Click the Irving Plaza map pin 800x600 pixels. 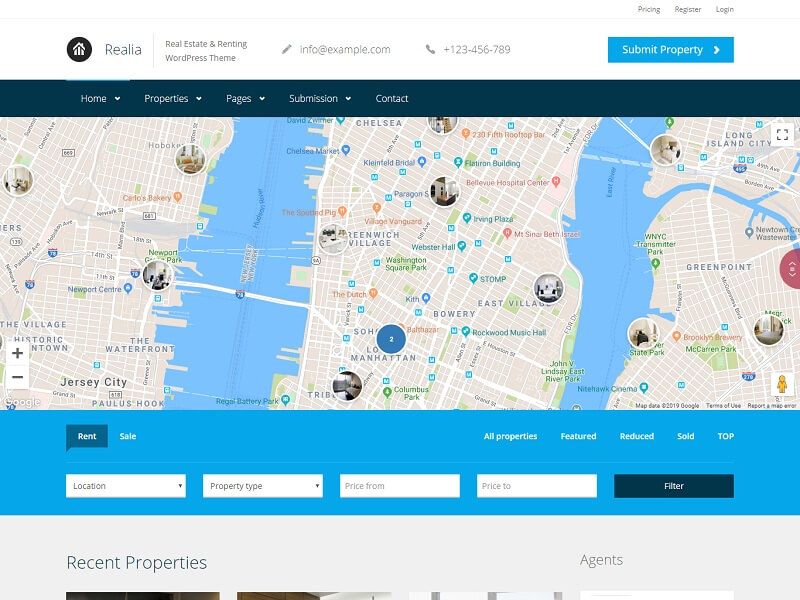click(x=467, y=218)
